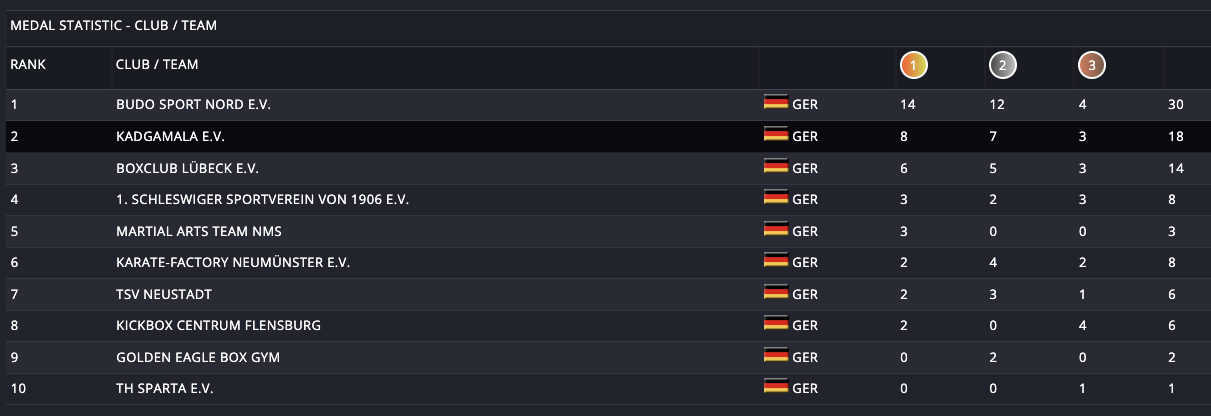Open 1. Schleswiger Sportverein von 1906 e.V.
Image resolution: width=1211 pixels, height=416 pixels.
click(263, 199)
